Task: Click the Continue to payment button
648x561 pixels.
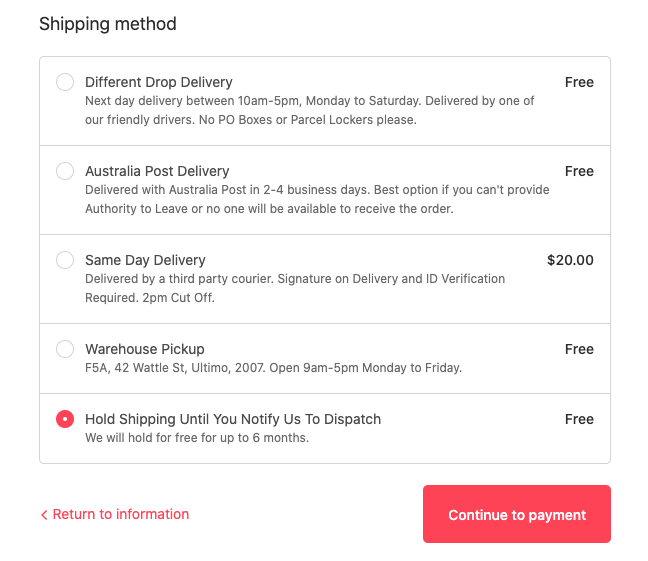Action: click(x=517, y=514)
